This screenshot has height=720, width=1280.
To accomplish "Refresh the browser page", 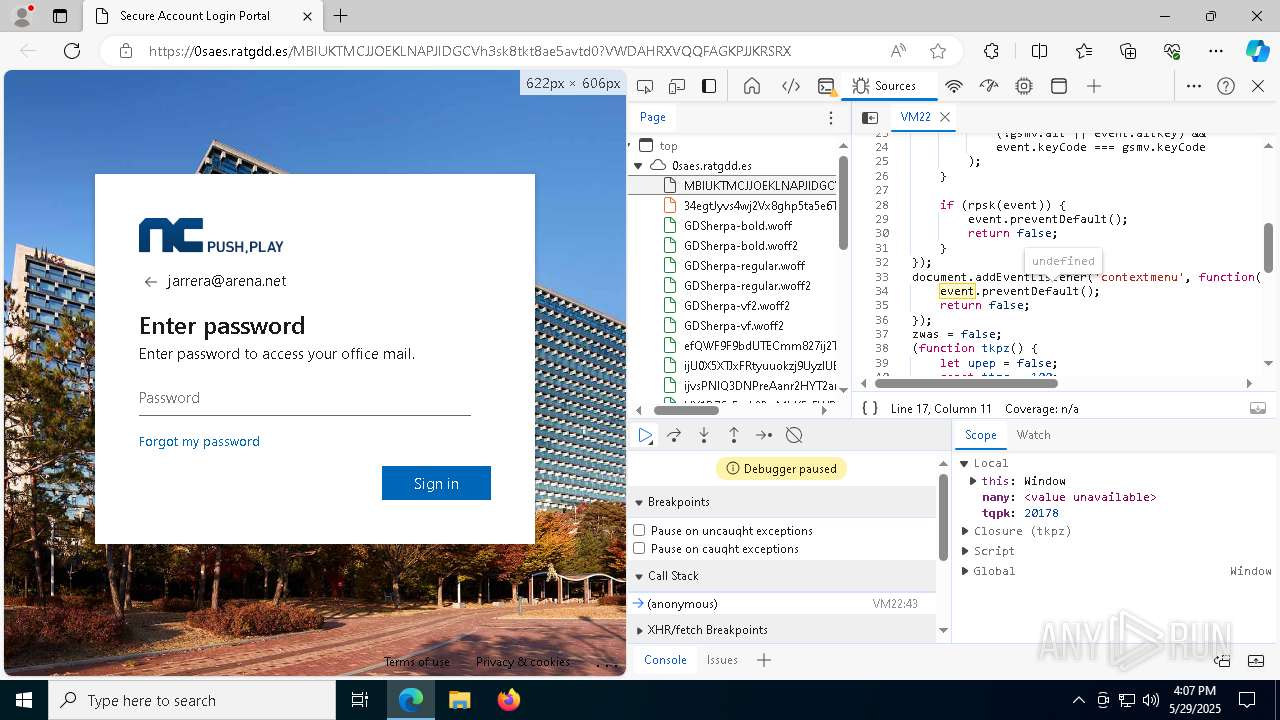I will pos(72,51).
